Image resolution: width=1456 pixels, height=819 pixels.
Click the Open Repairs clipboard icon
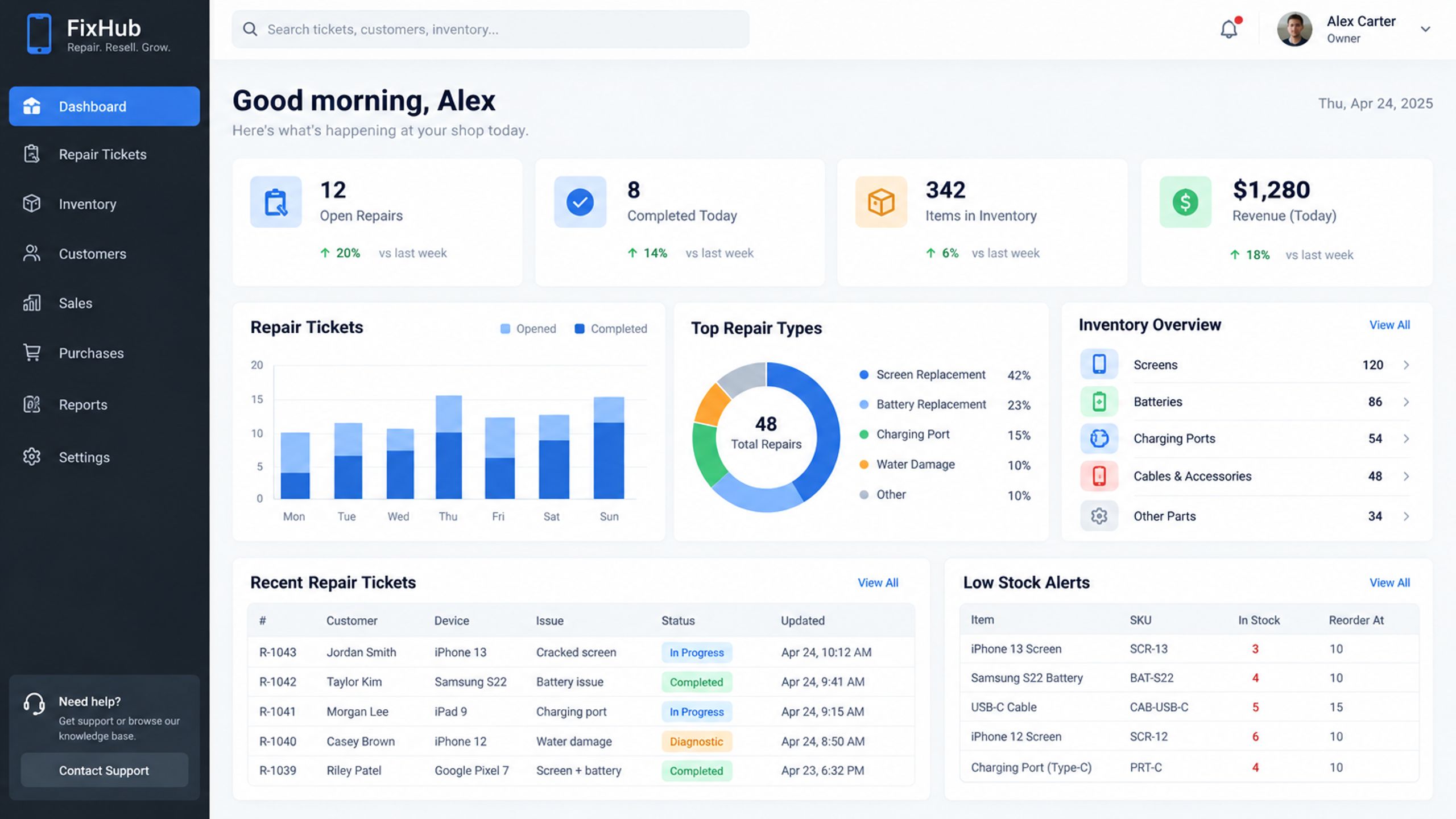pos(276,202)
